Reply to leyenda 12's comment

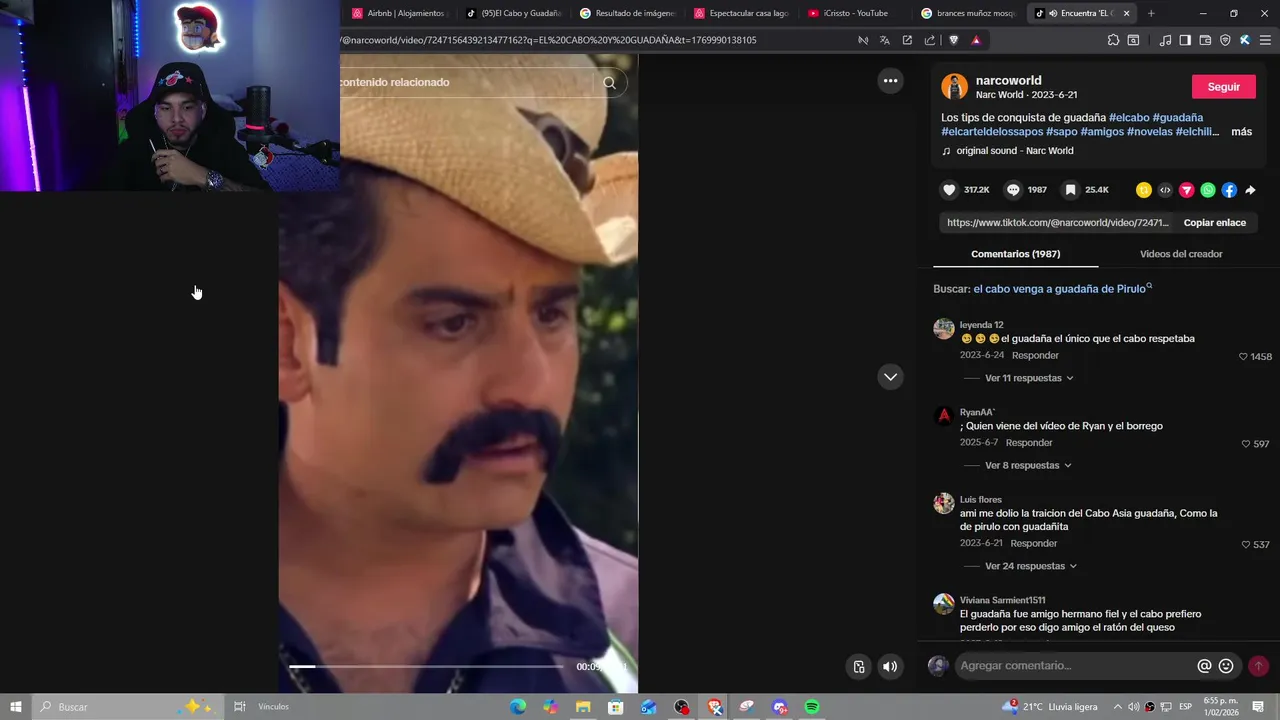(1035, 356)
